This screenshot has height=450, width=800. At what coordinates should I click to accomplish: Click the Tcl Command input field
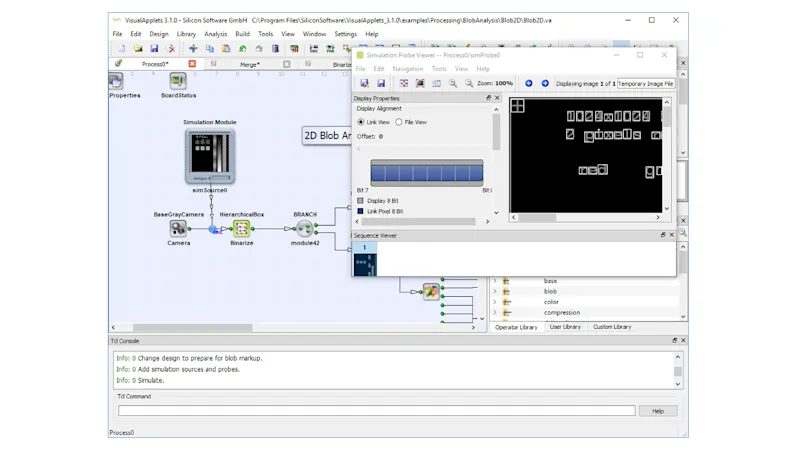(376, 410)
